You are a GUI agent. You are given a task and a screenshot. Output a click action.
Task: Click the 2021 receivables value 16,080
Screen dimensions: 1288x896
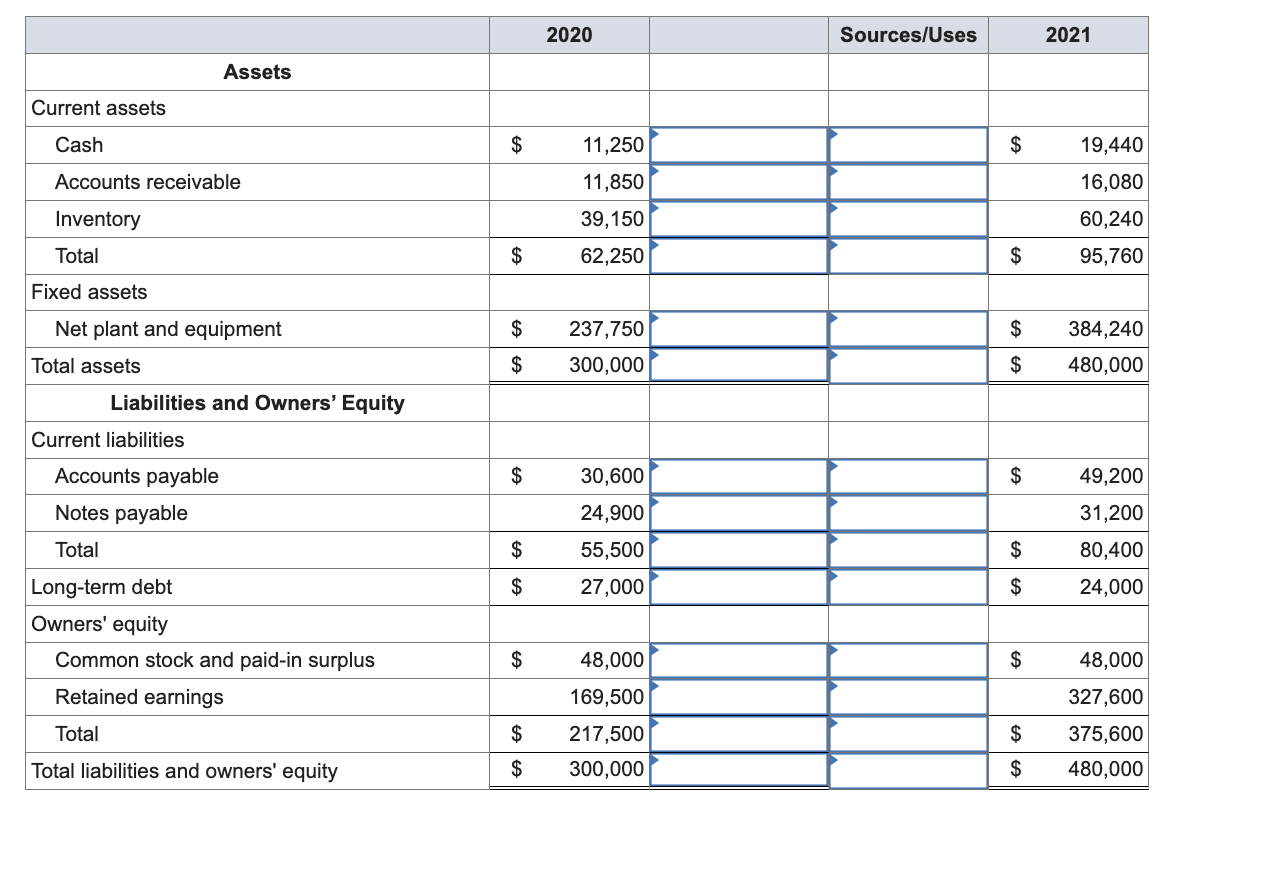pos(1111,182)
